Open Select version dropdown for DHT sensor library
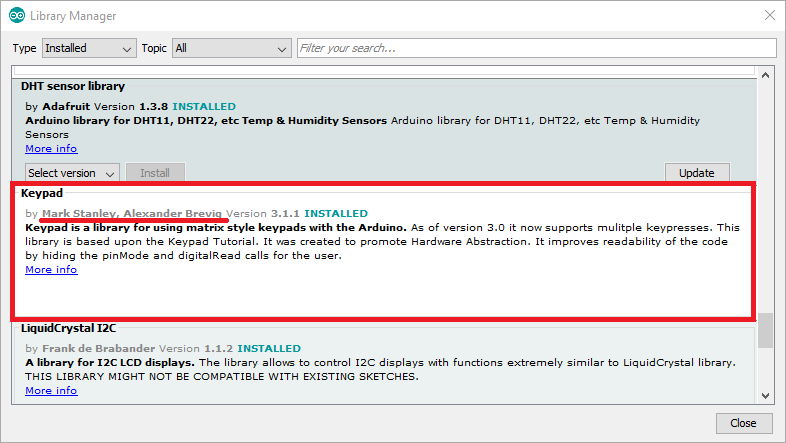This screenshot has width=786, height=443. (72, 173)
